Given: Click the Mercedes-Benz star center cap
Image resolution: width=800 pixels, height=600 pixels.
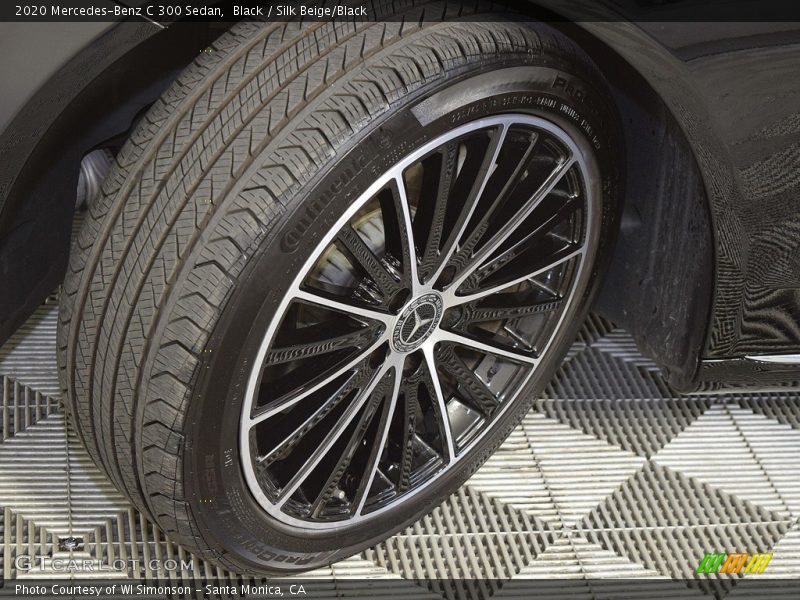Looking at the screenshot, I should pyautogui.click(x=416, y=322).
